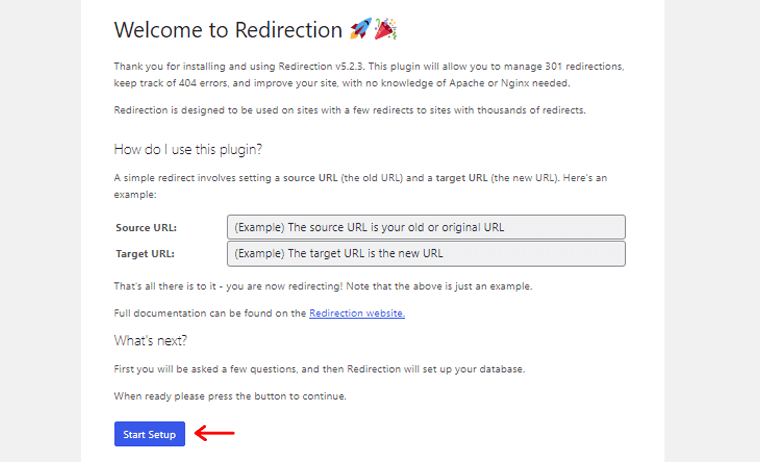This screenshot has height=462, width=760.
Task: Click the 'How do I use this plugin?' heading
Action: [188, 149]
